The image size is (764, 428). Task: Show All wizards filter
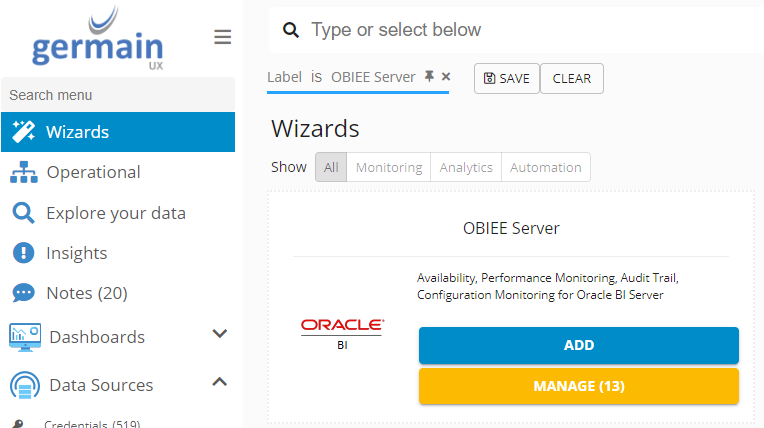click(x=331, y=167)
